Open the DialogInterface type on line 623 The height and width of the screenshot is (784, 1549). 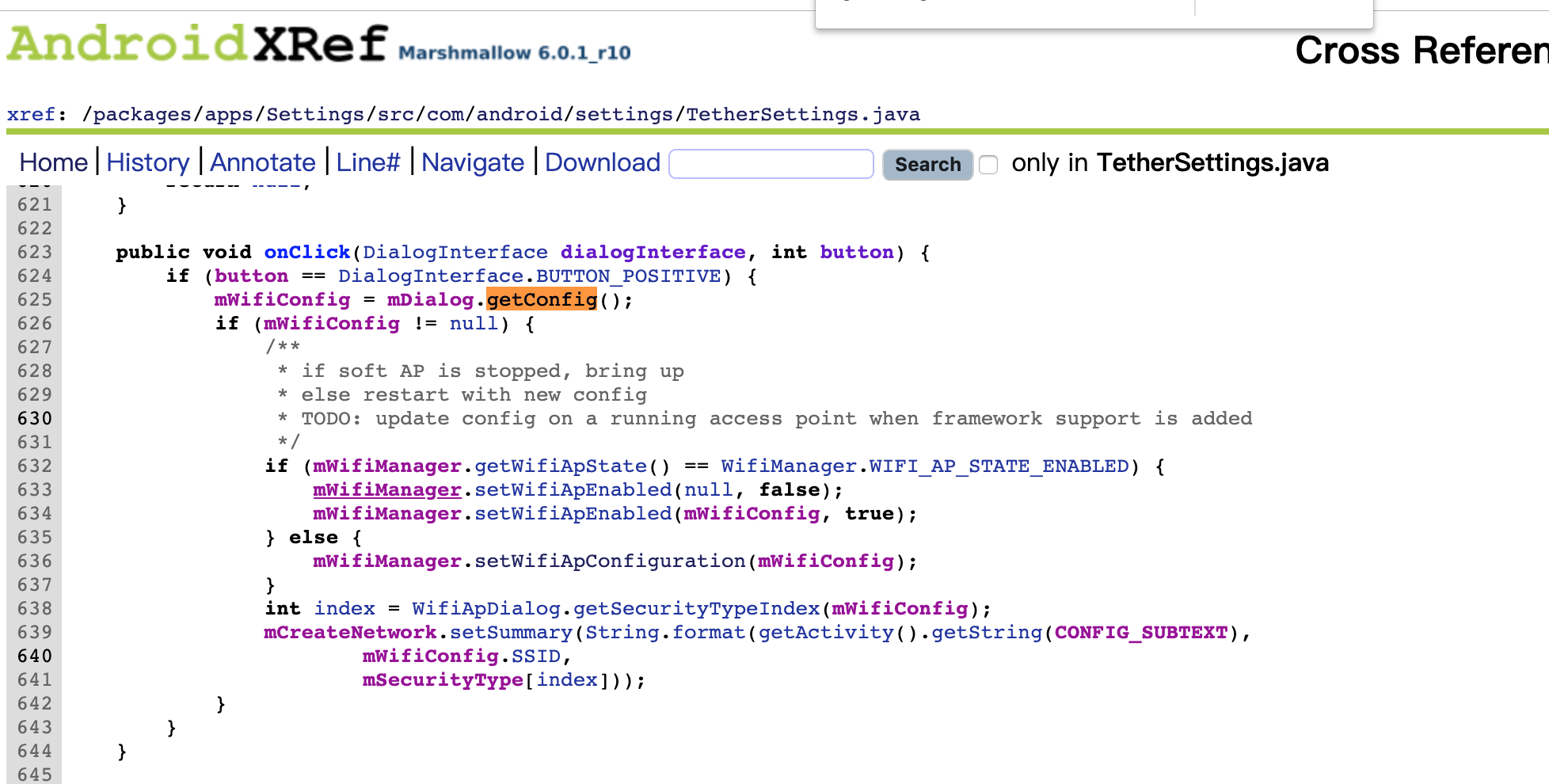[455, 252]
